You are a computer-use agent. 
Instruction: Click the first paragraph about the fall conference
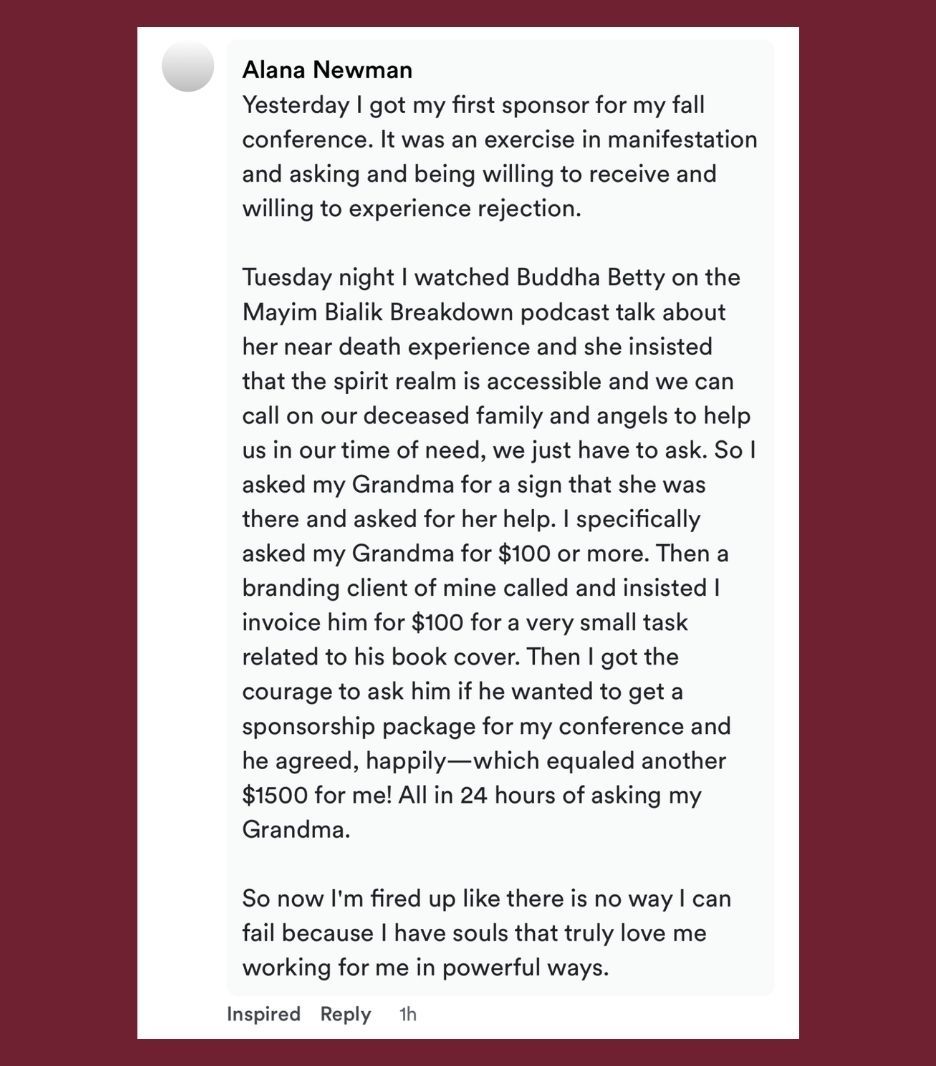499,156
